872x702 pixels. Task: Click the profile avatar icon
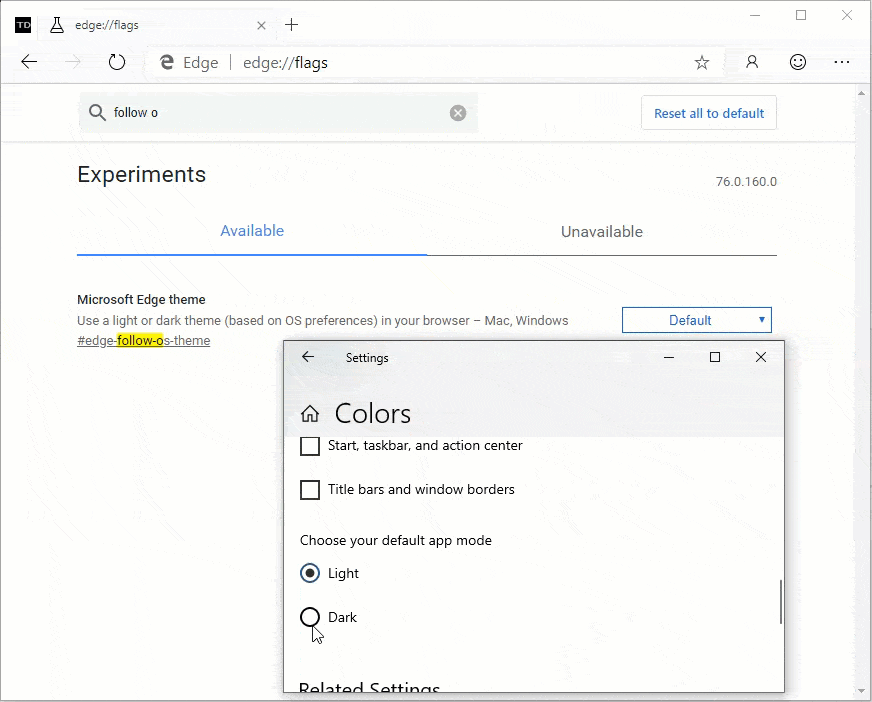751,61
